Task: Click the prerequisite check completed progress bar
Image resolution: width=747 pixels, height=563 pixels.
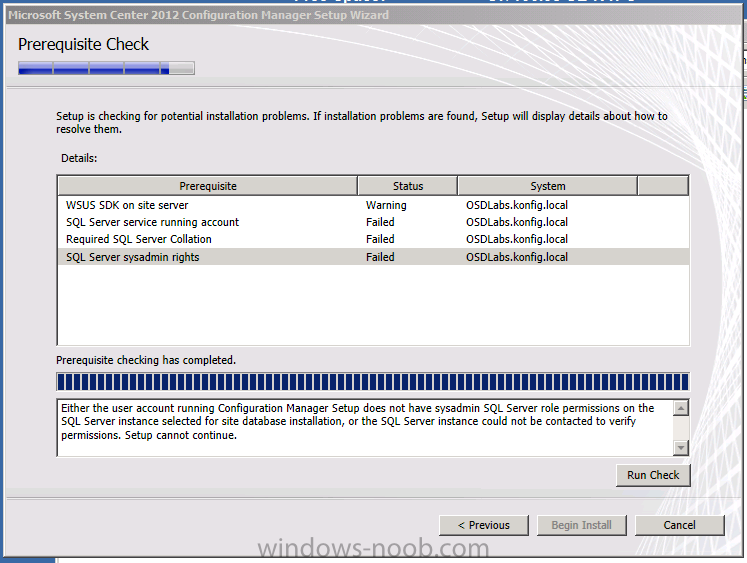Action: [373, 382]
